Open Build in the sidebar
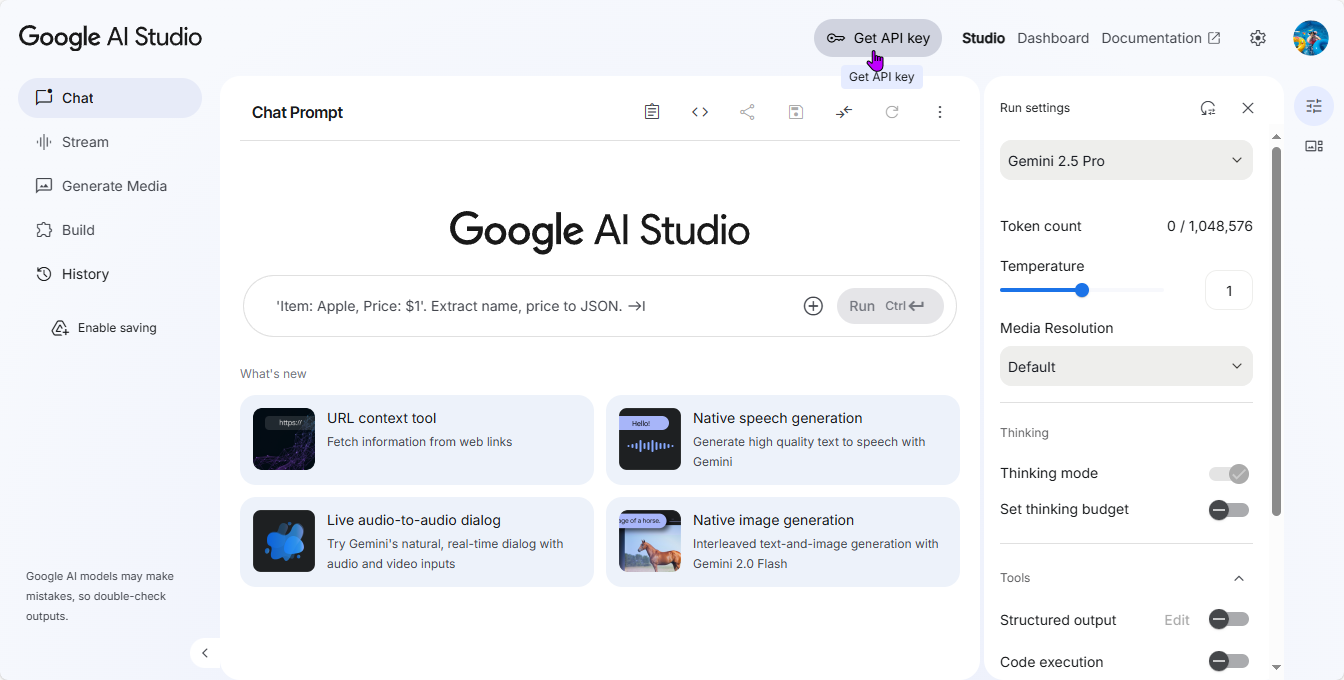Image resolution: width=1344 pixels, height=680 pixels. (110, 230)
